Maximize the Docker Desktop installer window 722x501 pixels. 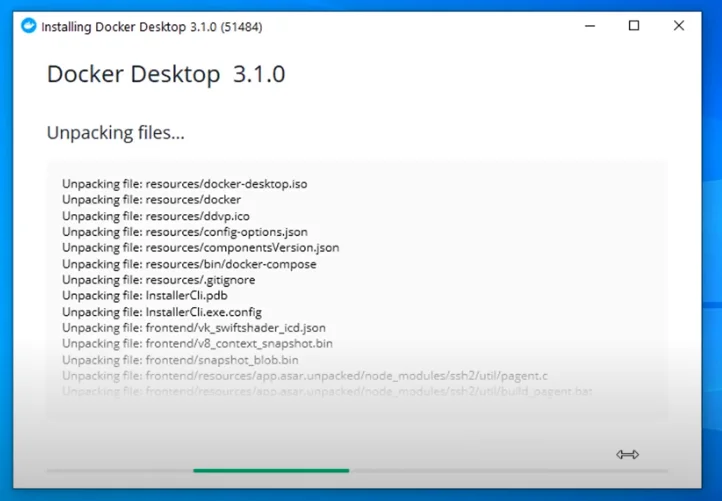(x=634, y=25)
